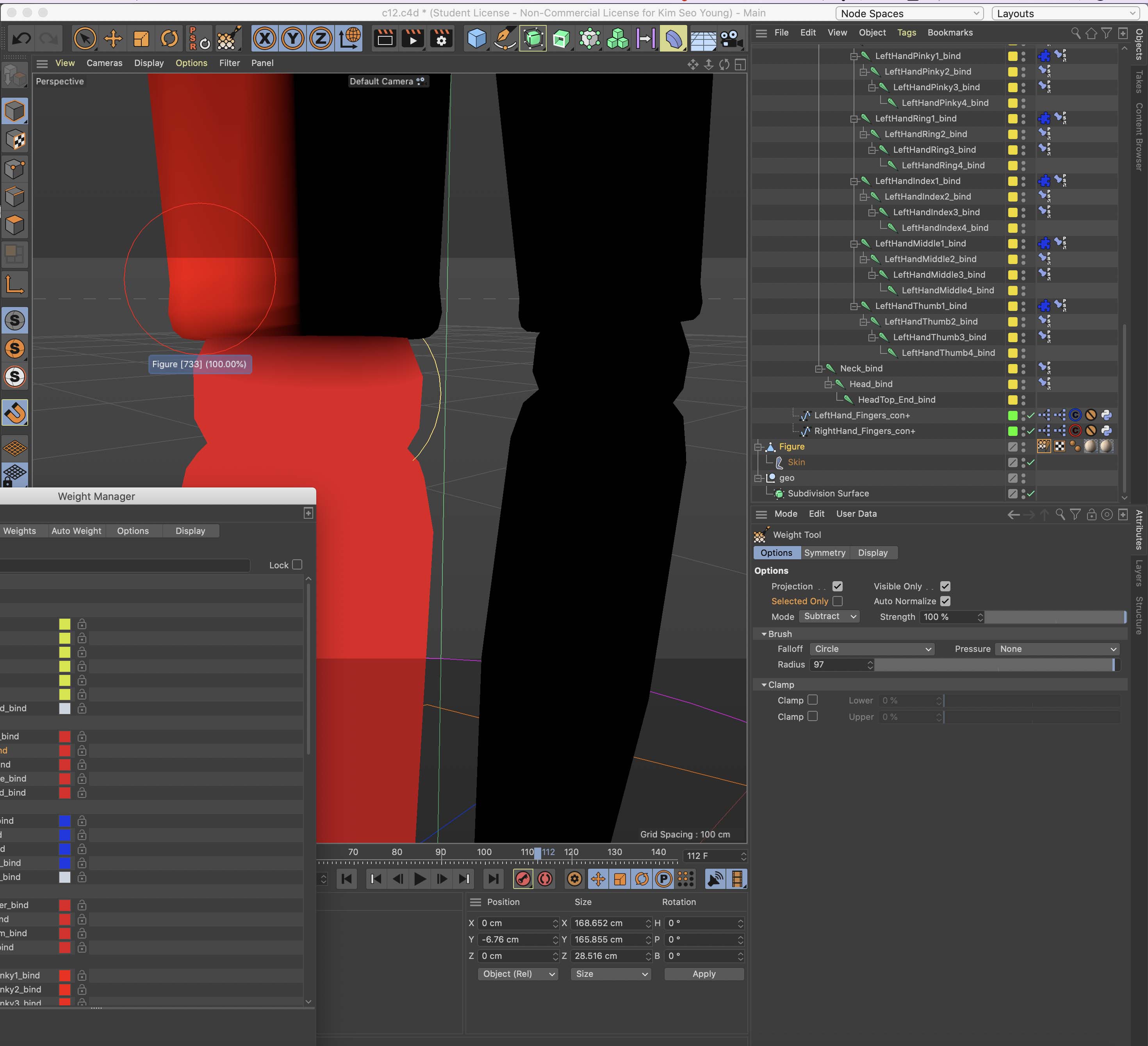
Task: Click the camera object icon
Action: [731, 39]
